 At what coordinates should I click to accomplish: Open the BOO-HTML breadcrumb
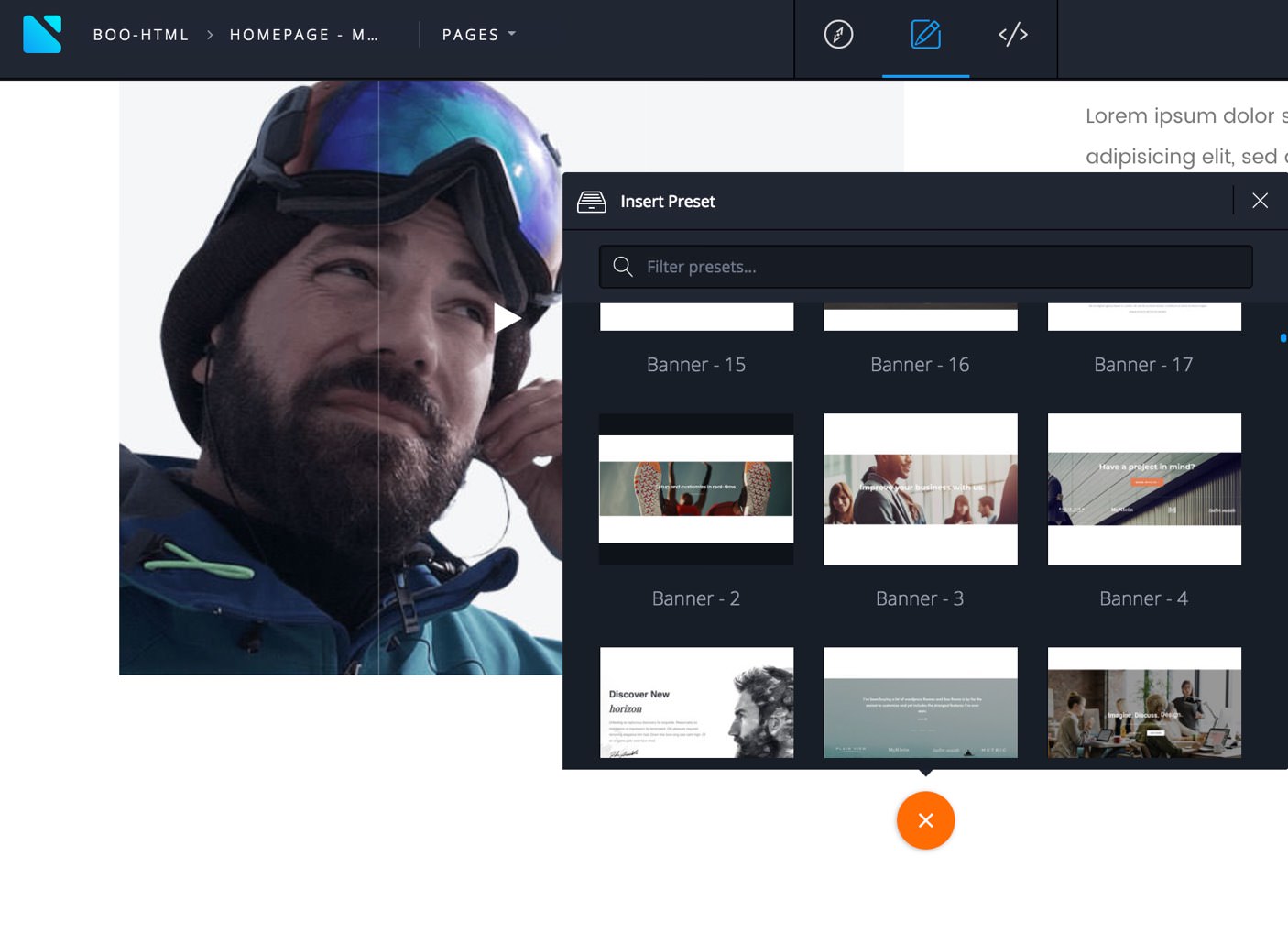pos(141,35)
